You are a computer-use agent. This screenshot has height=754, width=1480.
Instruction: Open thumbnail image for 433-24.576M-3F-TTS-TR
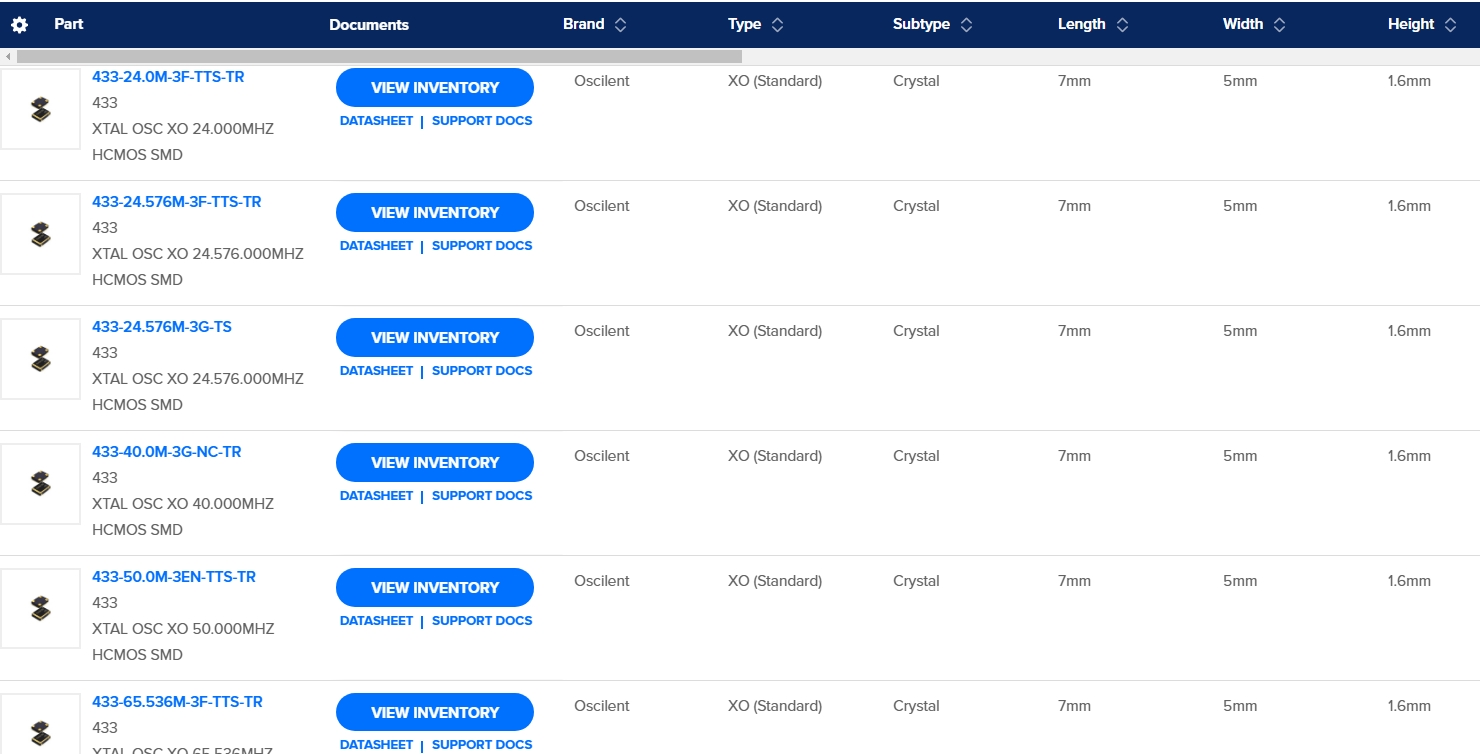point(40,234)
